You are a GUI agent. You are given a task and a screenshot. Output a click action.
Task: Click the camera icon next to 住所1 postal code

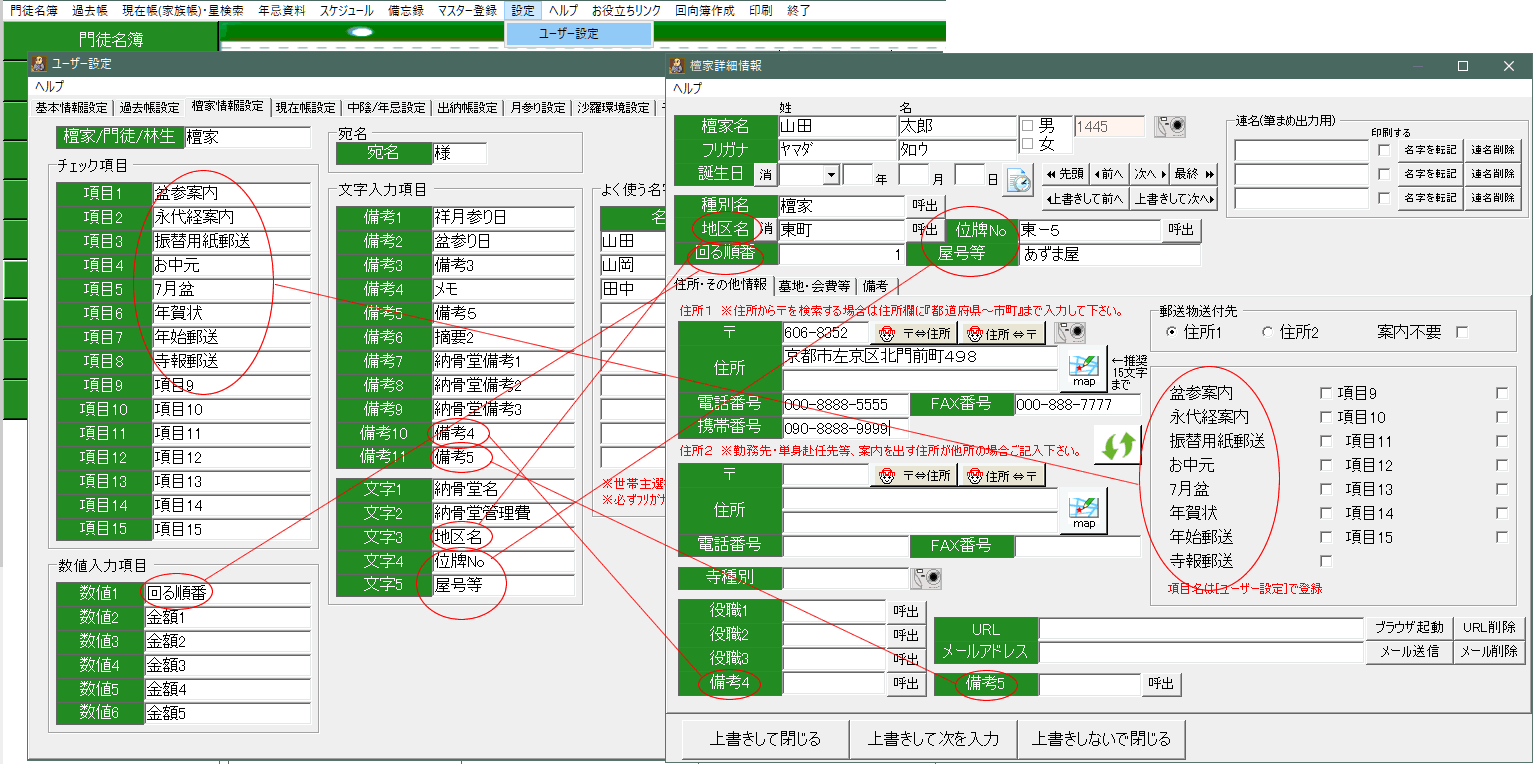[1071, 333]
